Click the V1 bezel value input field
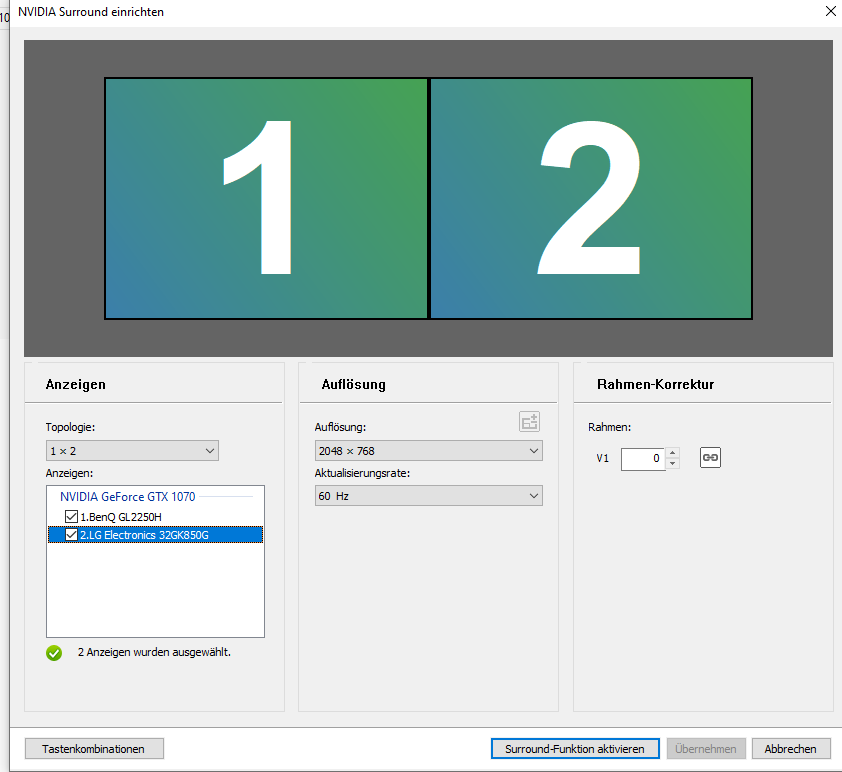Viewport: 842px width, 772px height. 643,459
